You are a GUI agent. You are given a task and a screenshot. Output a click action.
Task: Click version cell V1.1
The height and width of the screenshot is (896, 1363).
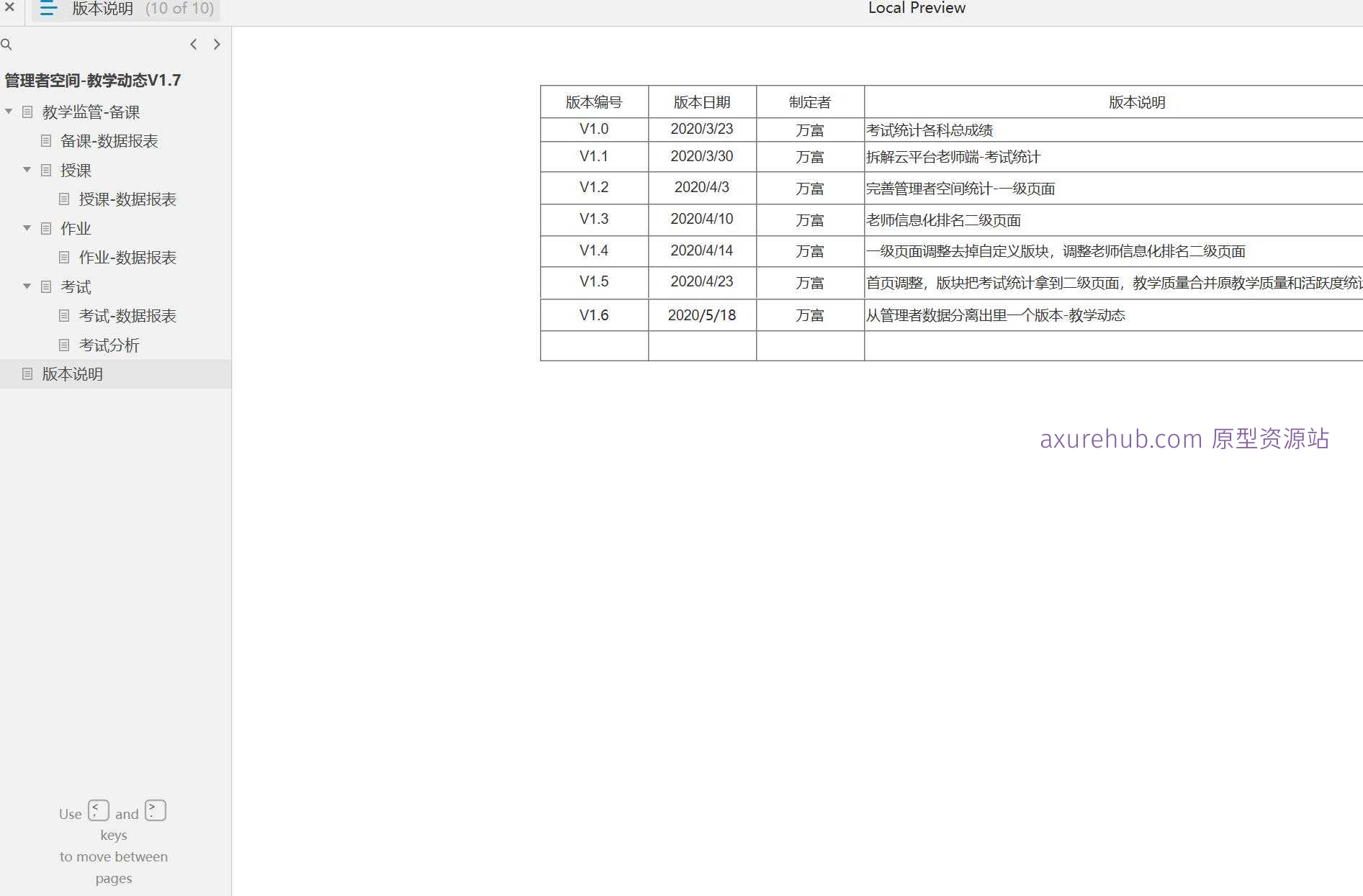pos(594,157)
